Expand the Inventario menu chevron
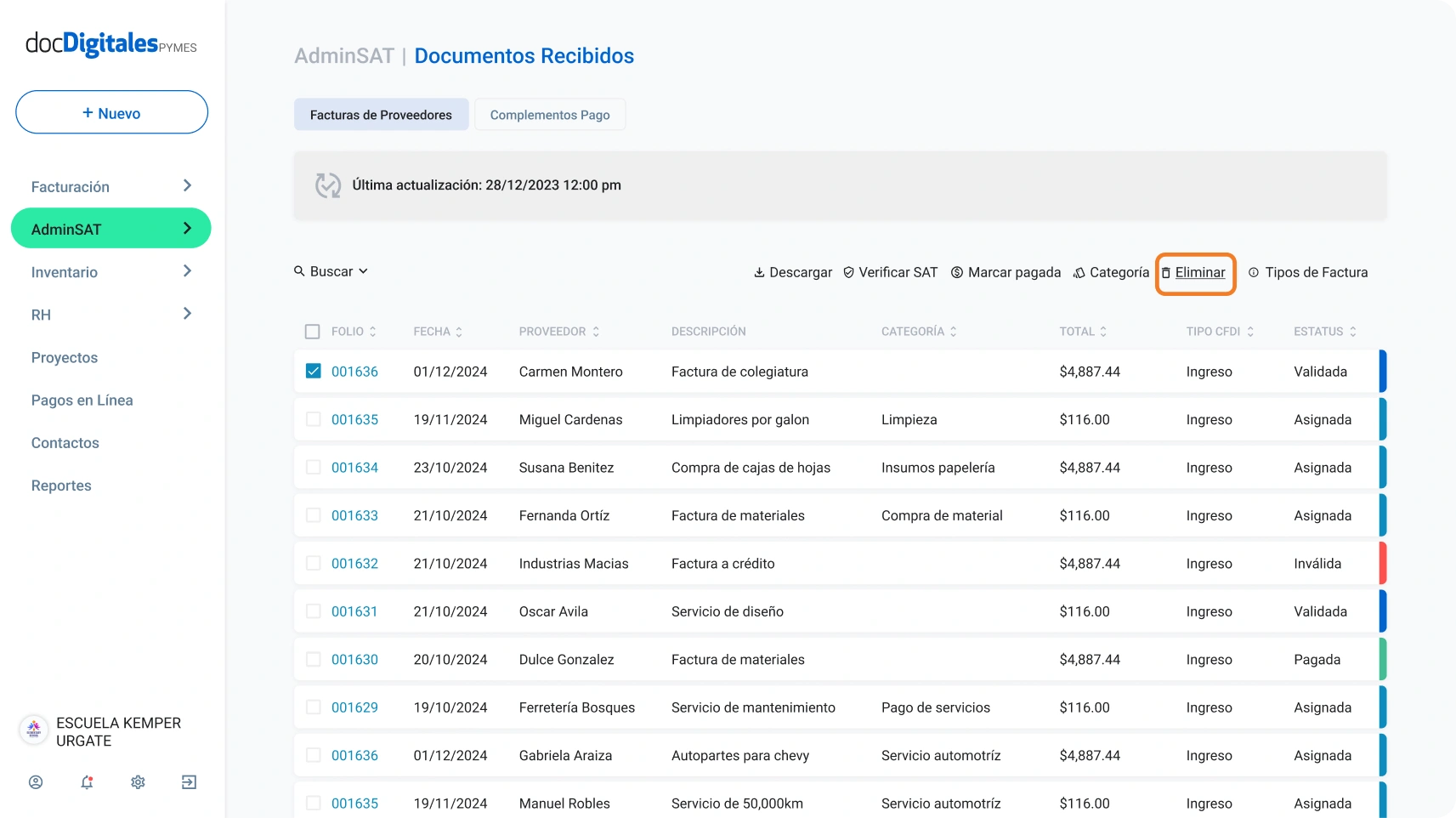This screenshot has height=818, width=1456. 187,271
